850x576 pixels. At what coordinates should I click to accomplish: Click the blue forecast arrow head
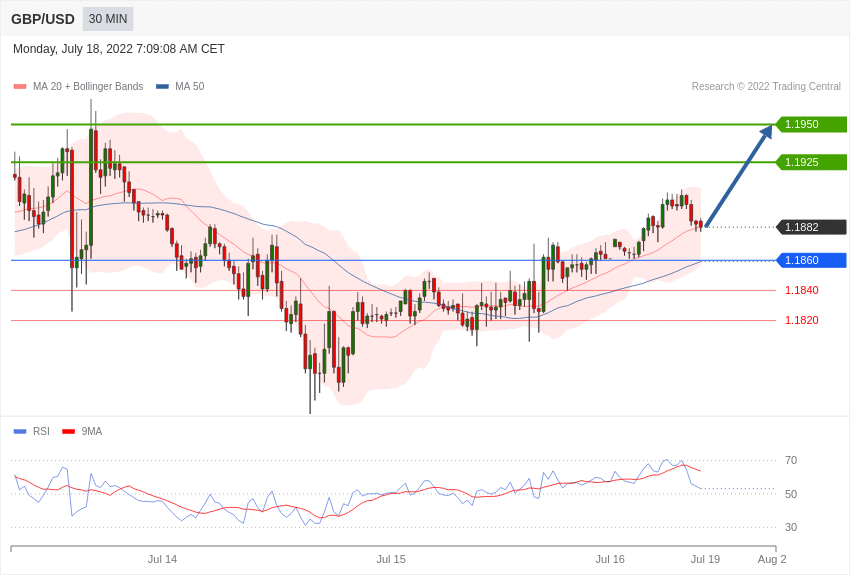tap(767, 131)
